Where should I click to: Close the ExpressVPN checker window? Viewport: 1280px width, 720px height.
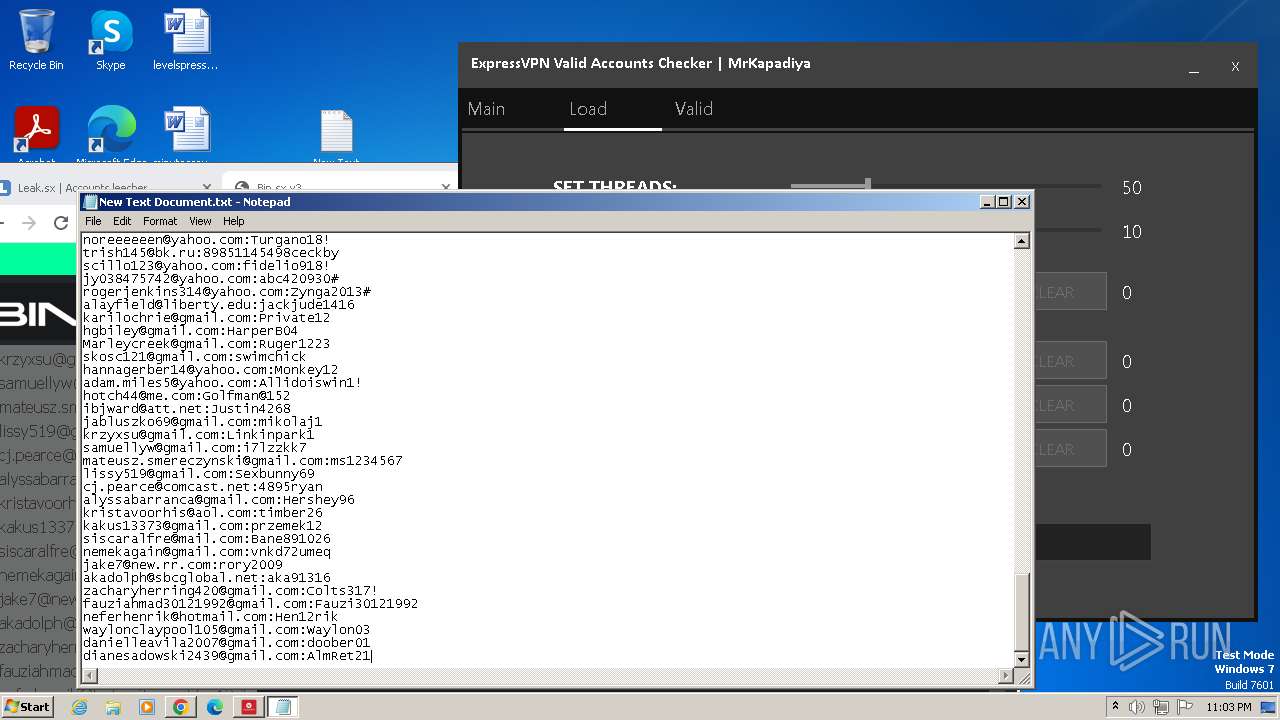(x=1235, y=67)
